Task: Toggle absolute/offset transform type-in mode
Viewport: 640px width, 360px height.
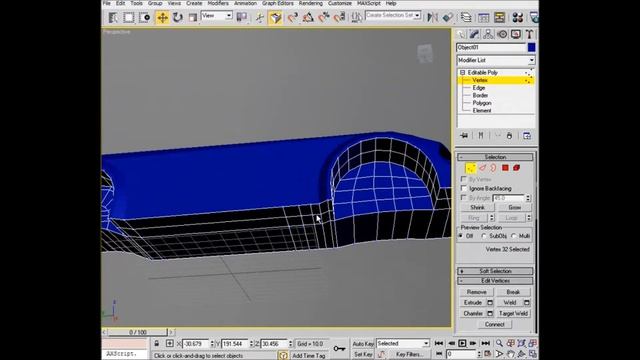Action: click(169, 344)
